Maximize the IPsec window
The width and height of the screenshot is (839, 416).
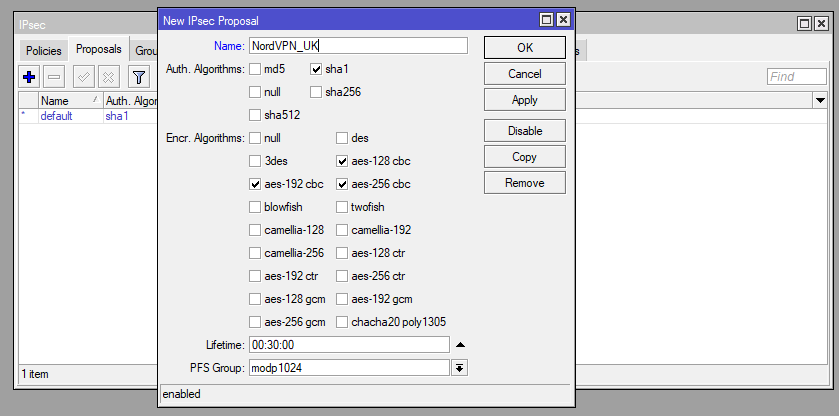pyautogui.click(x=804, y=24)
